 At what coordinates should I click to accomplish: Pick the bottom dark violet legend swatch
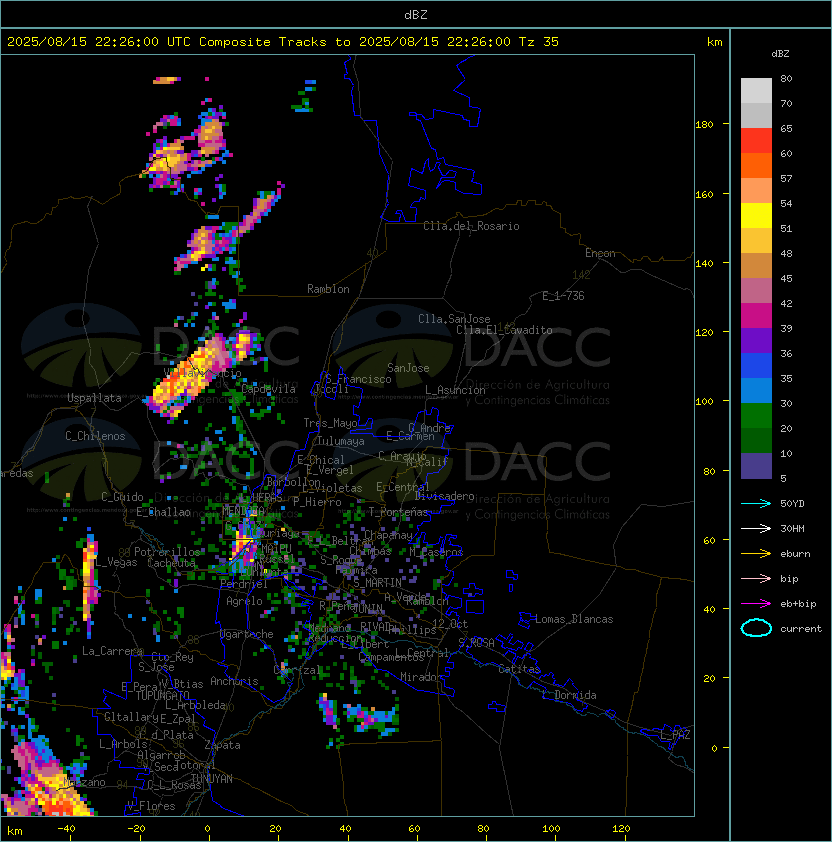click(756, 466)
